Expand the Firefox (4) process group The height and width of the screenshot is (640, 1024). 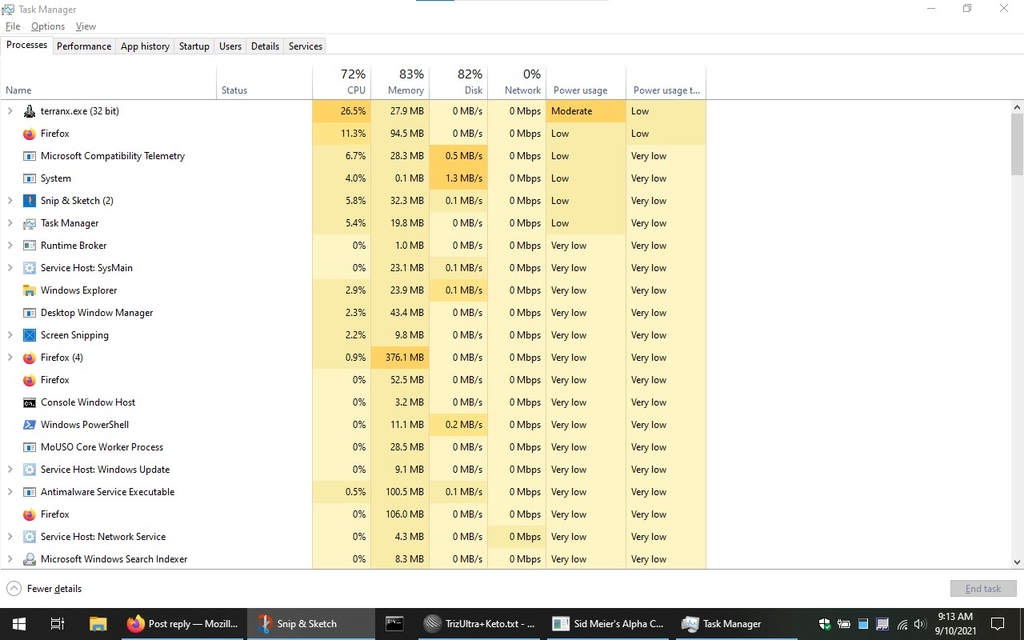(x=10, y=357)
